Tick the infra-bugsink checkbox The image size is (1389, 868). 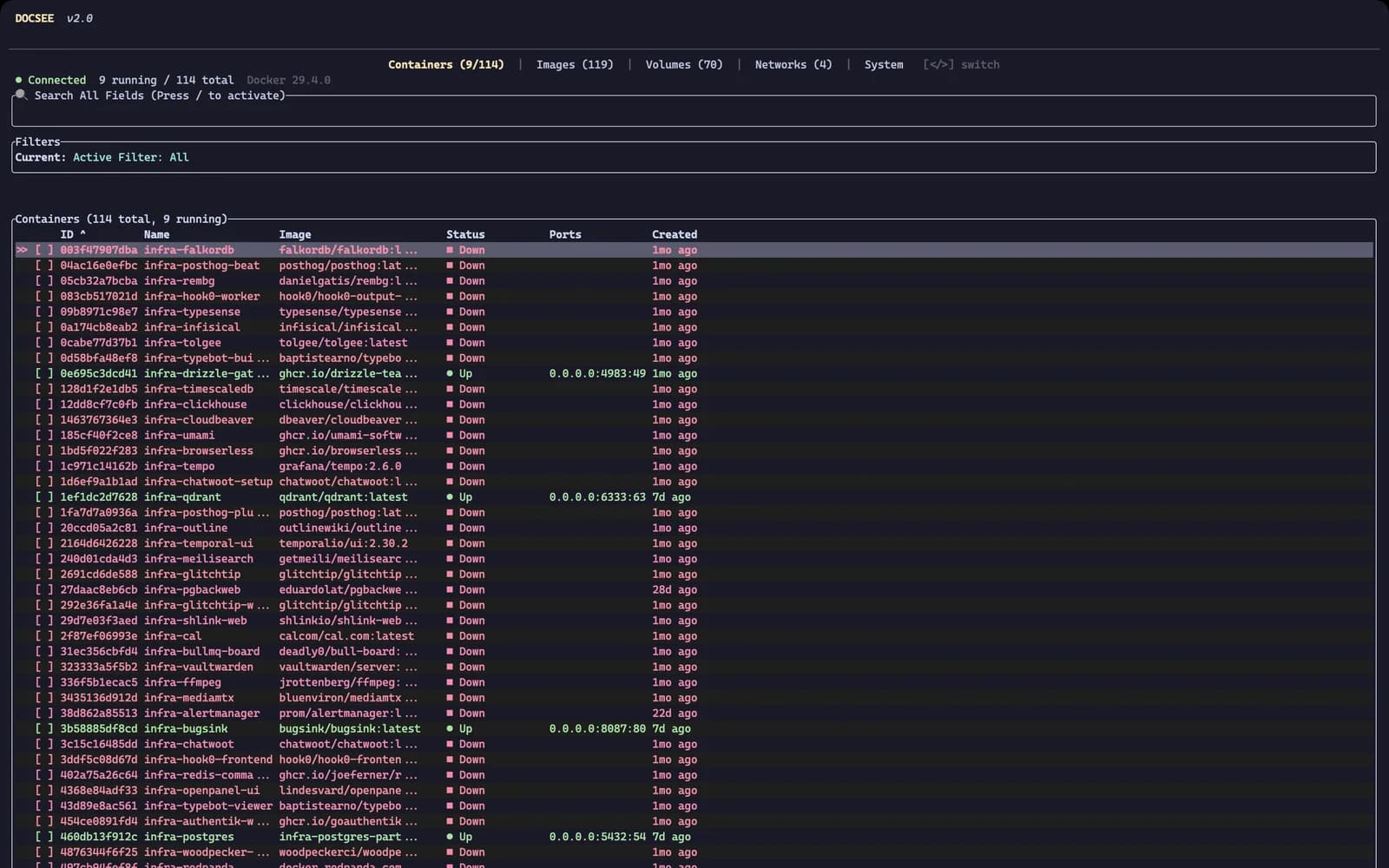coord(44,729)
